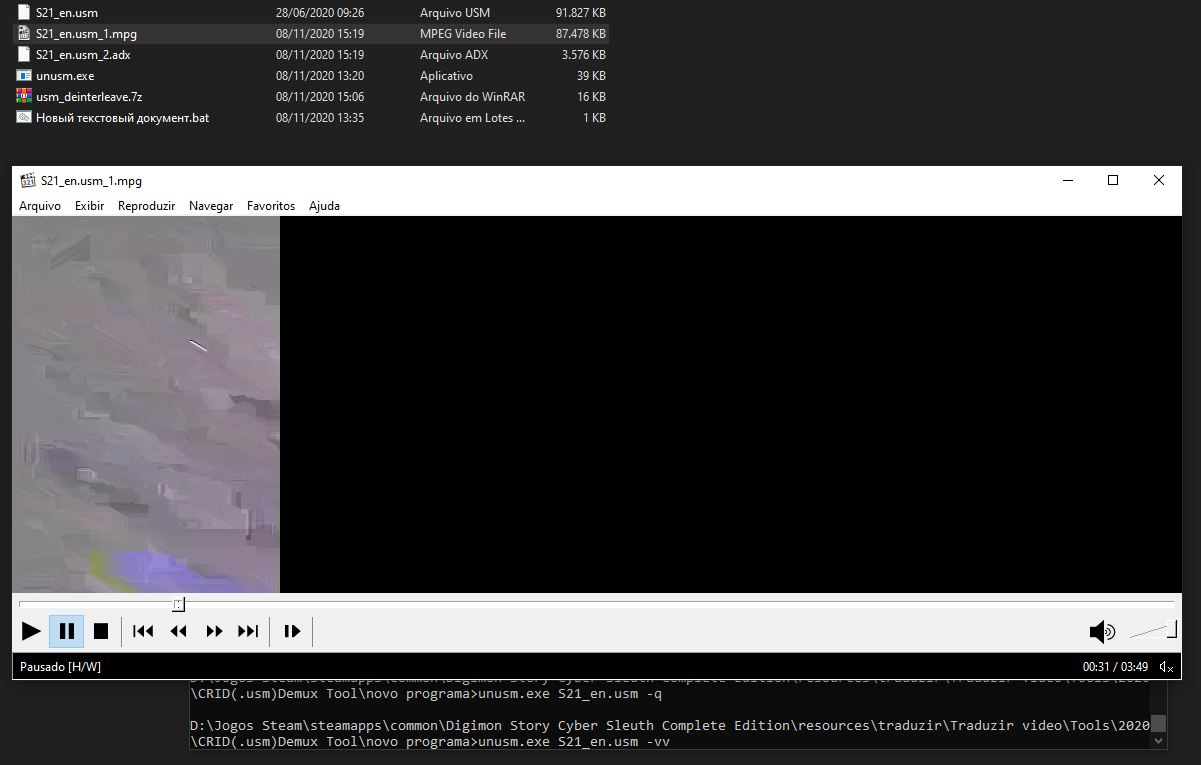Click the console line ending in -vv
This screenshot has height=765, width=1201.
(429, 742)
